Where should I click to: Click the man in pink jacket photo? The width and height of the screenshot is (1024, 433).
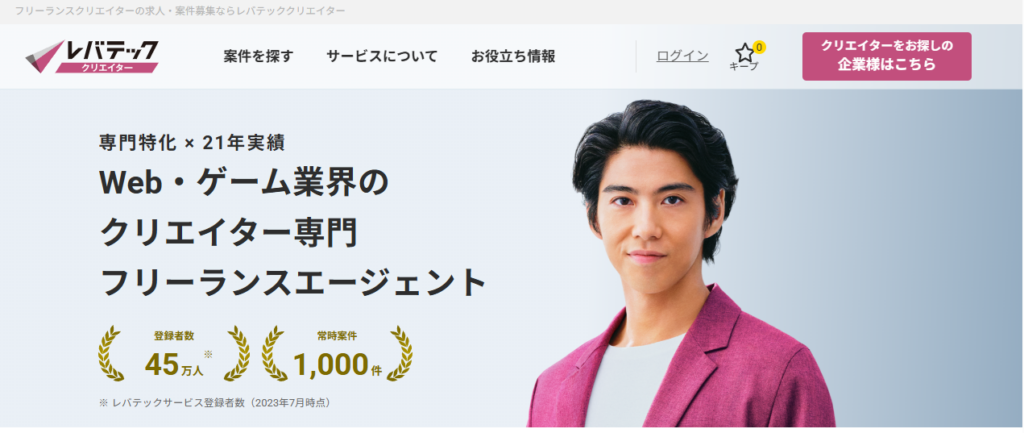(x=679, y=264)
